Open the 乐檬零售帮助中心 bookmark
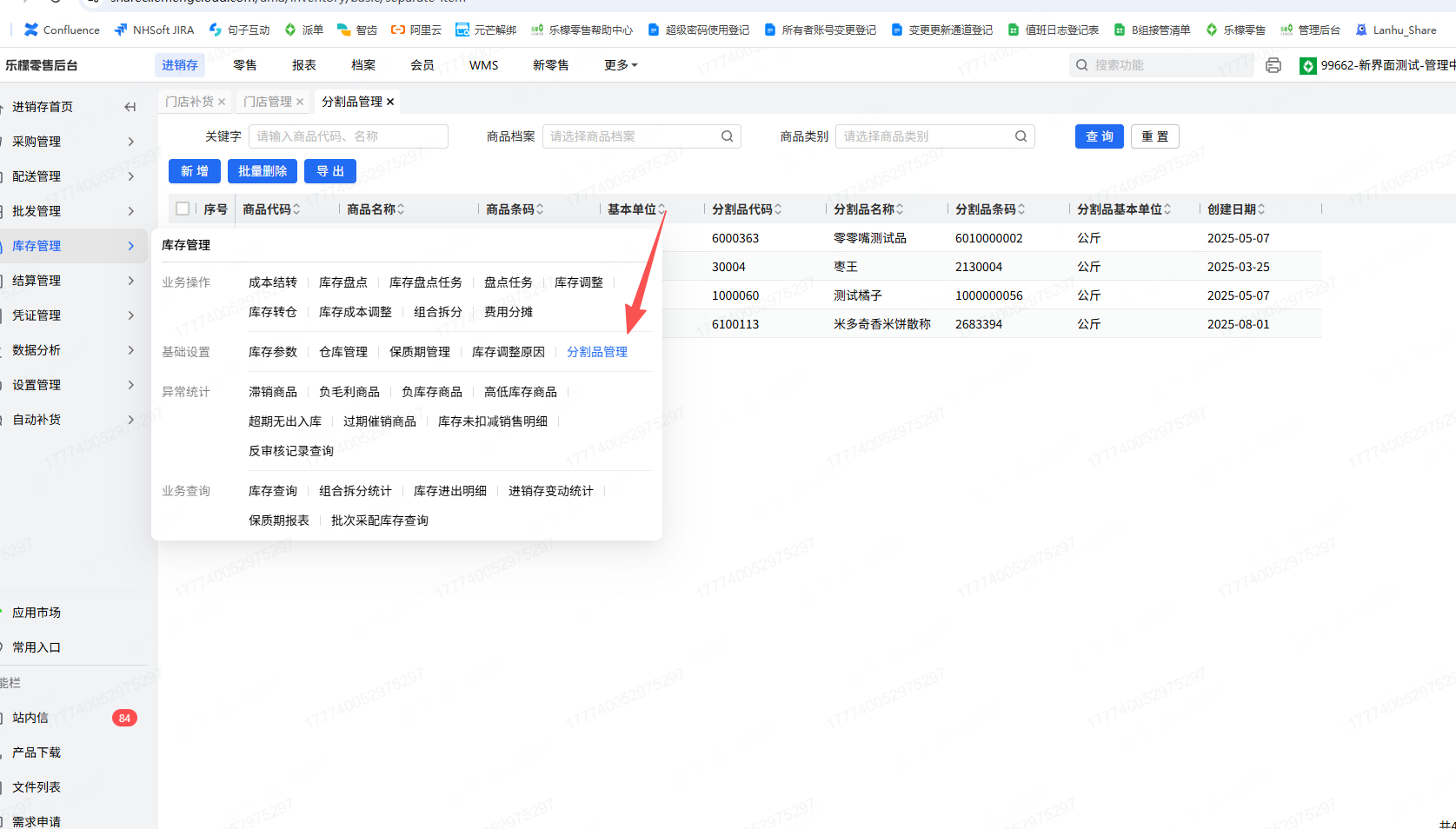 (x=582, y=30)
